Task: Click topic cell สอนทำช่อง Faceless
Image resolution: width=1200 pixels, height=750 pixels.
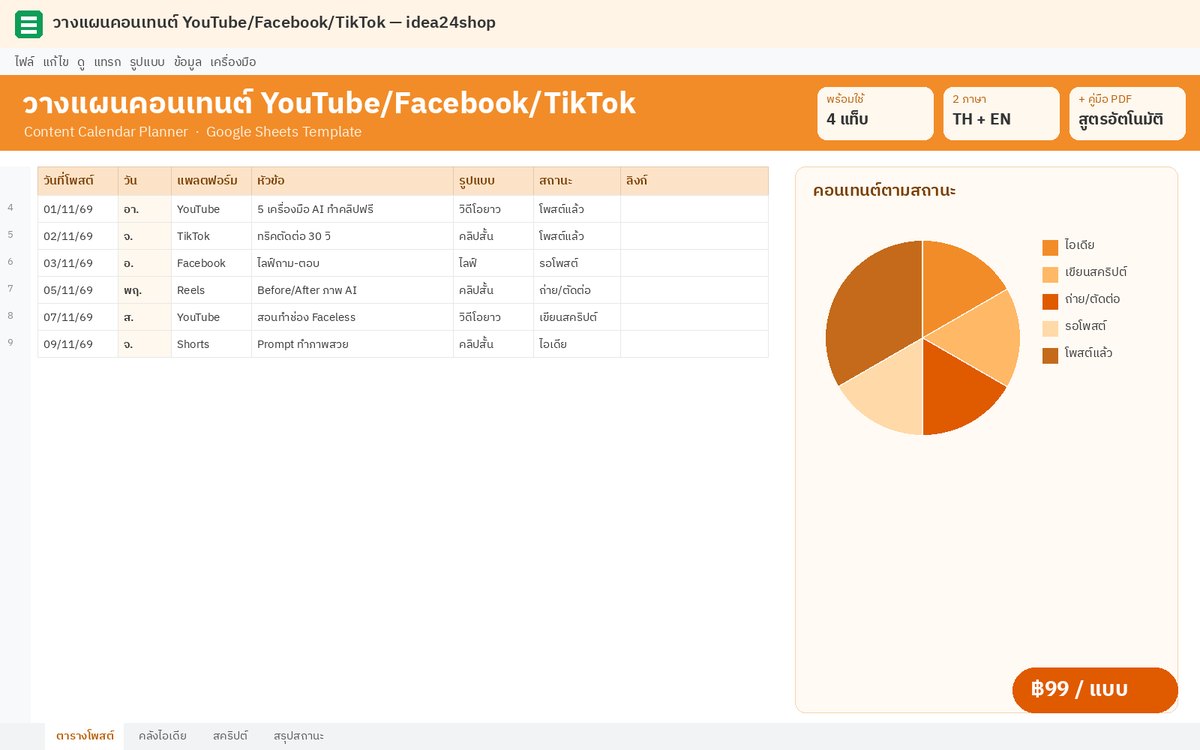Action: point(352,317)
